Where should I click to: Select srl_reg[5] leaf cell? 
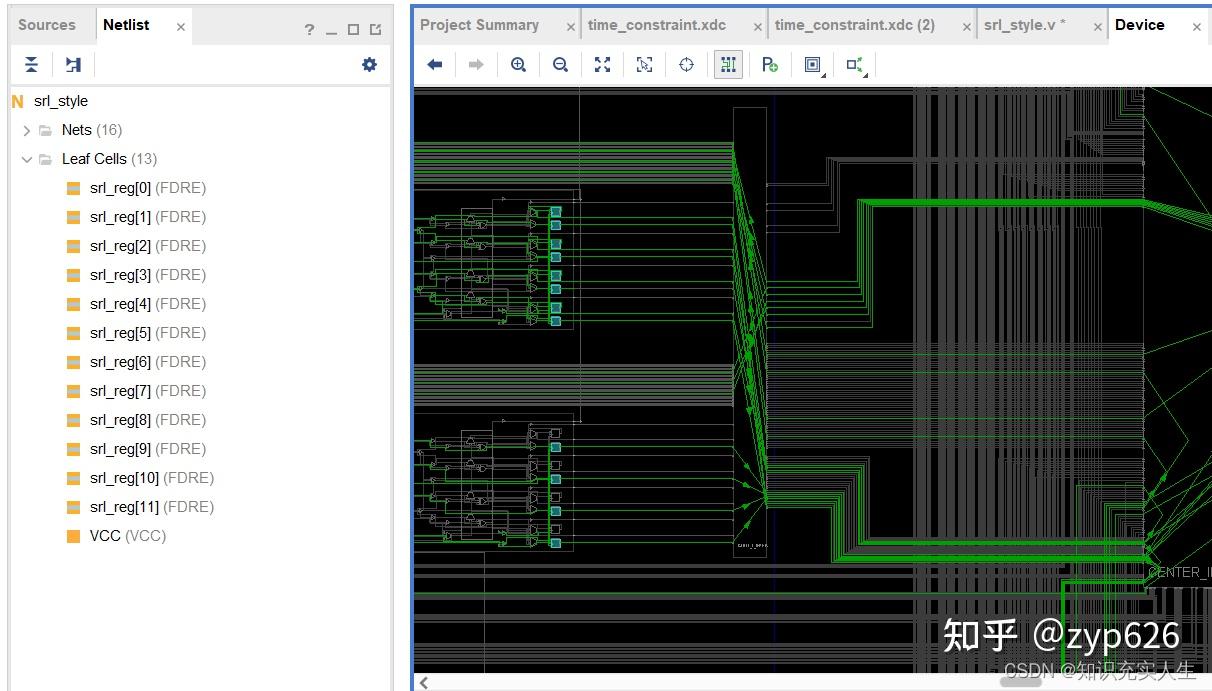pyautogui.click(x=120, y=333)
